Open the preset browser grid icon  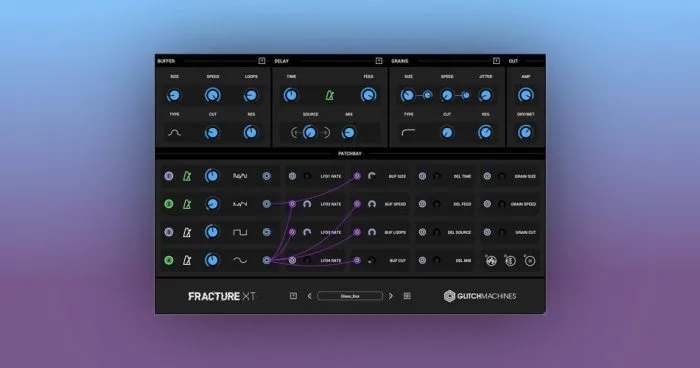[407, 296]
